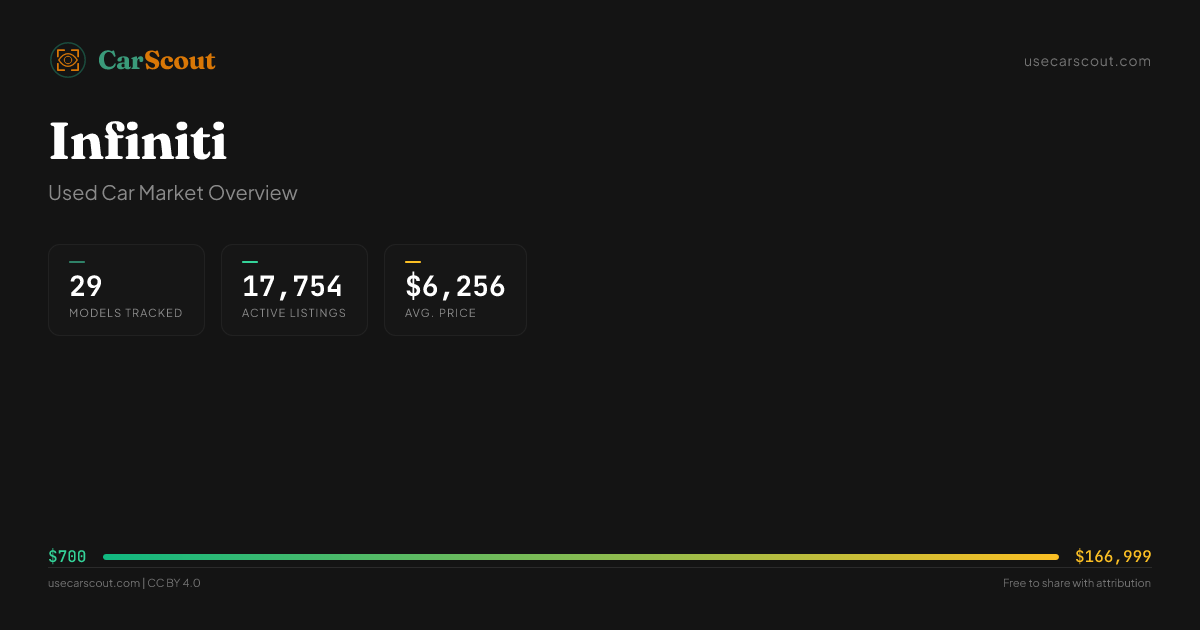Click the CarScout brand wordmark
1200x630 pixels.
coord(157,61)
